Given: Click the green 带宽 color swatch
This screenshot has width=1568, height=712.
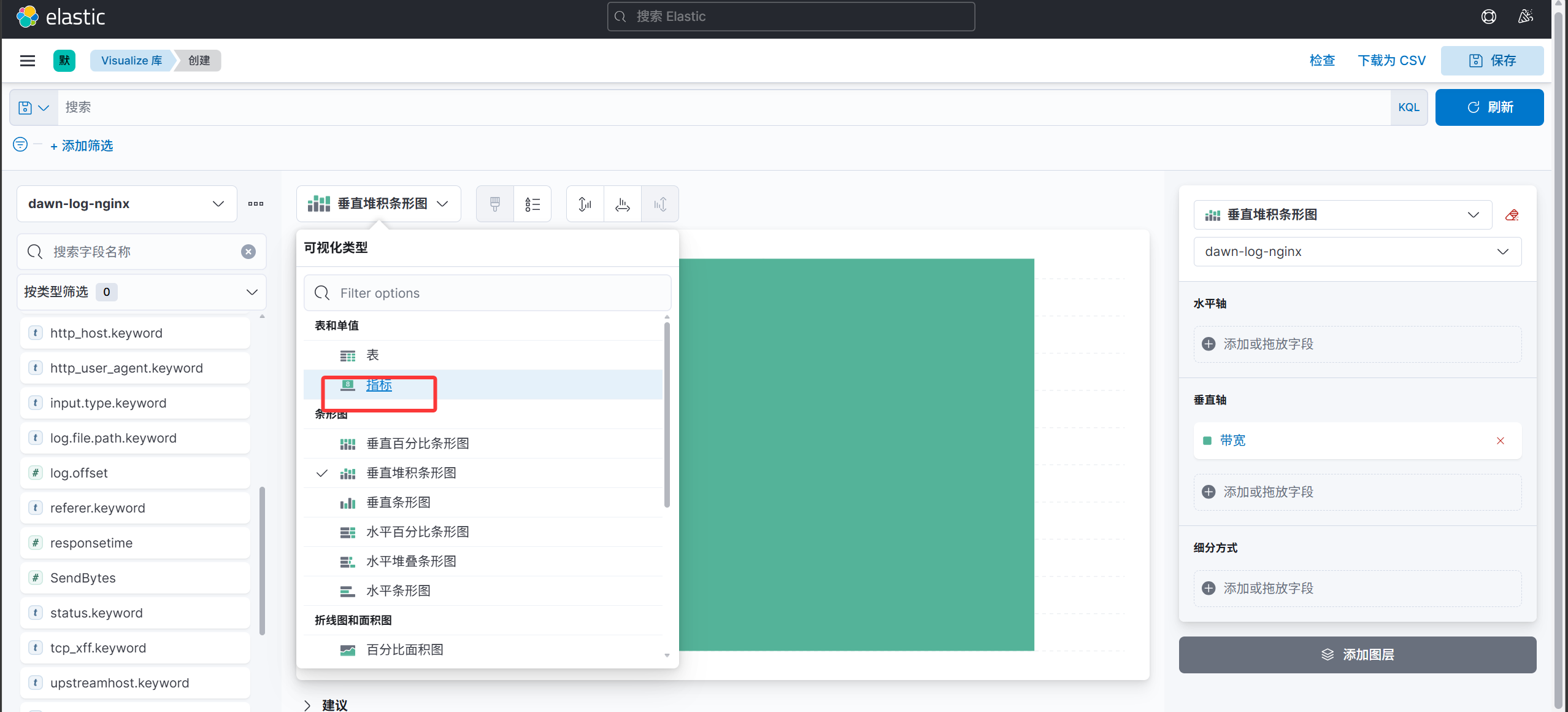Looking at the screenshot, I should 1207,441.
